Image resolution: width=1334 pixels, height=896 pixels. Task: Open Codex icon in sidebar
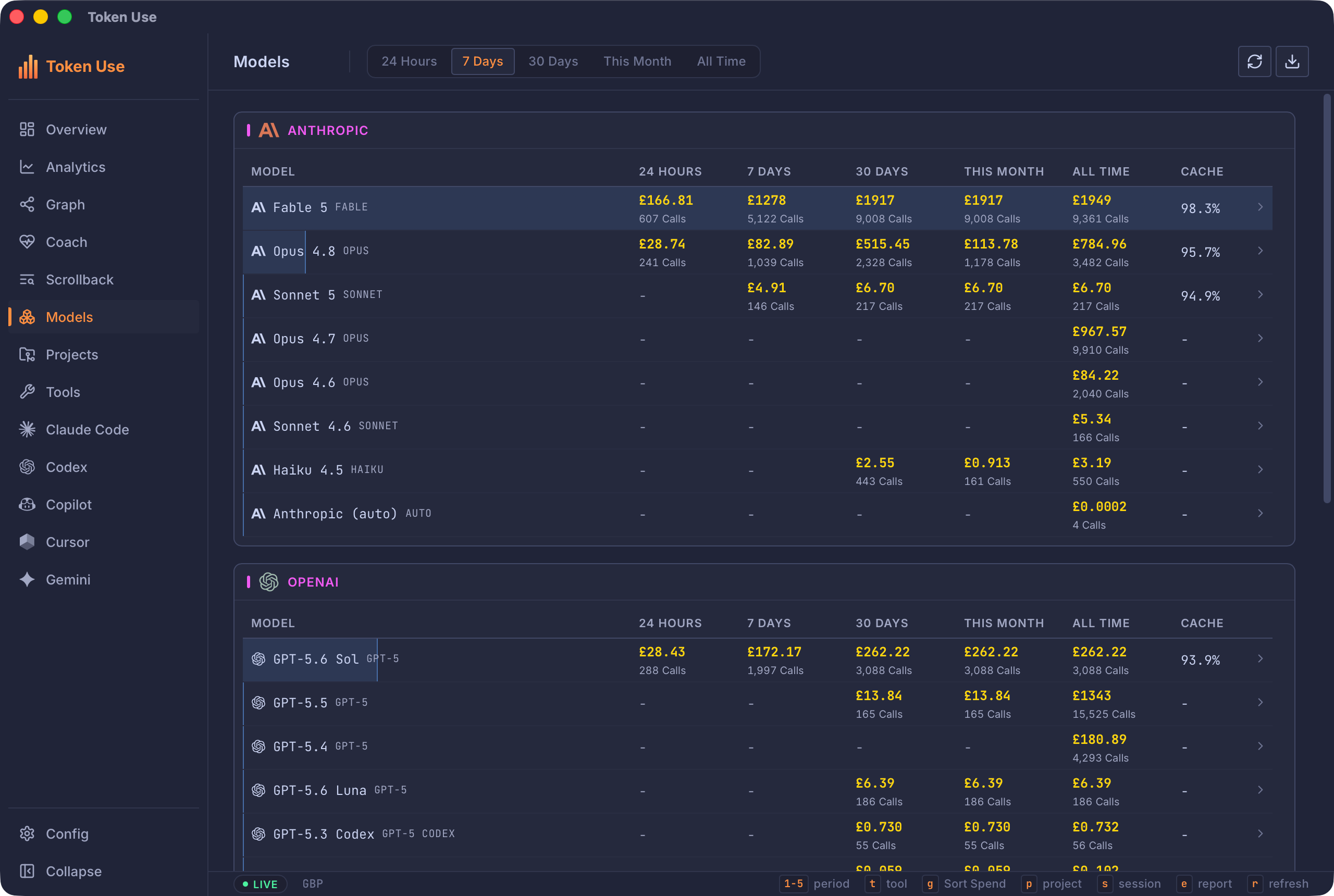point(27,467)
